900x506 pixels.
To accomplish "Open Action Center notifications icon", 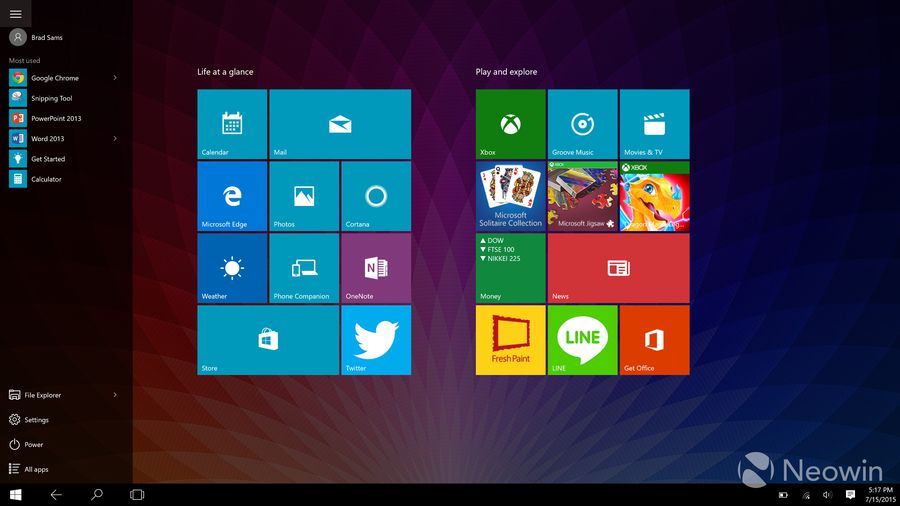I will pos(850,495).
